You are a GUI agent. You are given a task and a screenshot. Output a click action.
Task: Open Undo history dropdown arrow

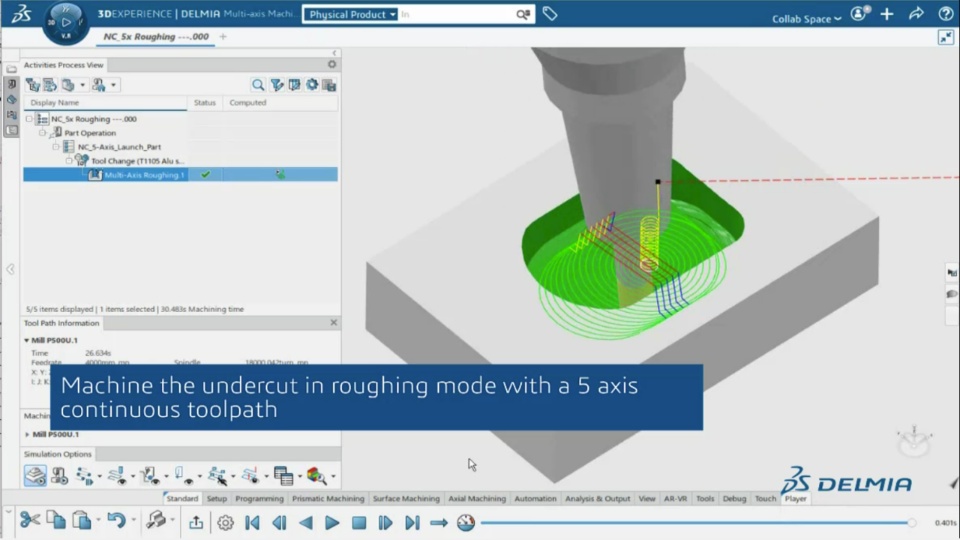pyautogui.click(x=133, y=520)
